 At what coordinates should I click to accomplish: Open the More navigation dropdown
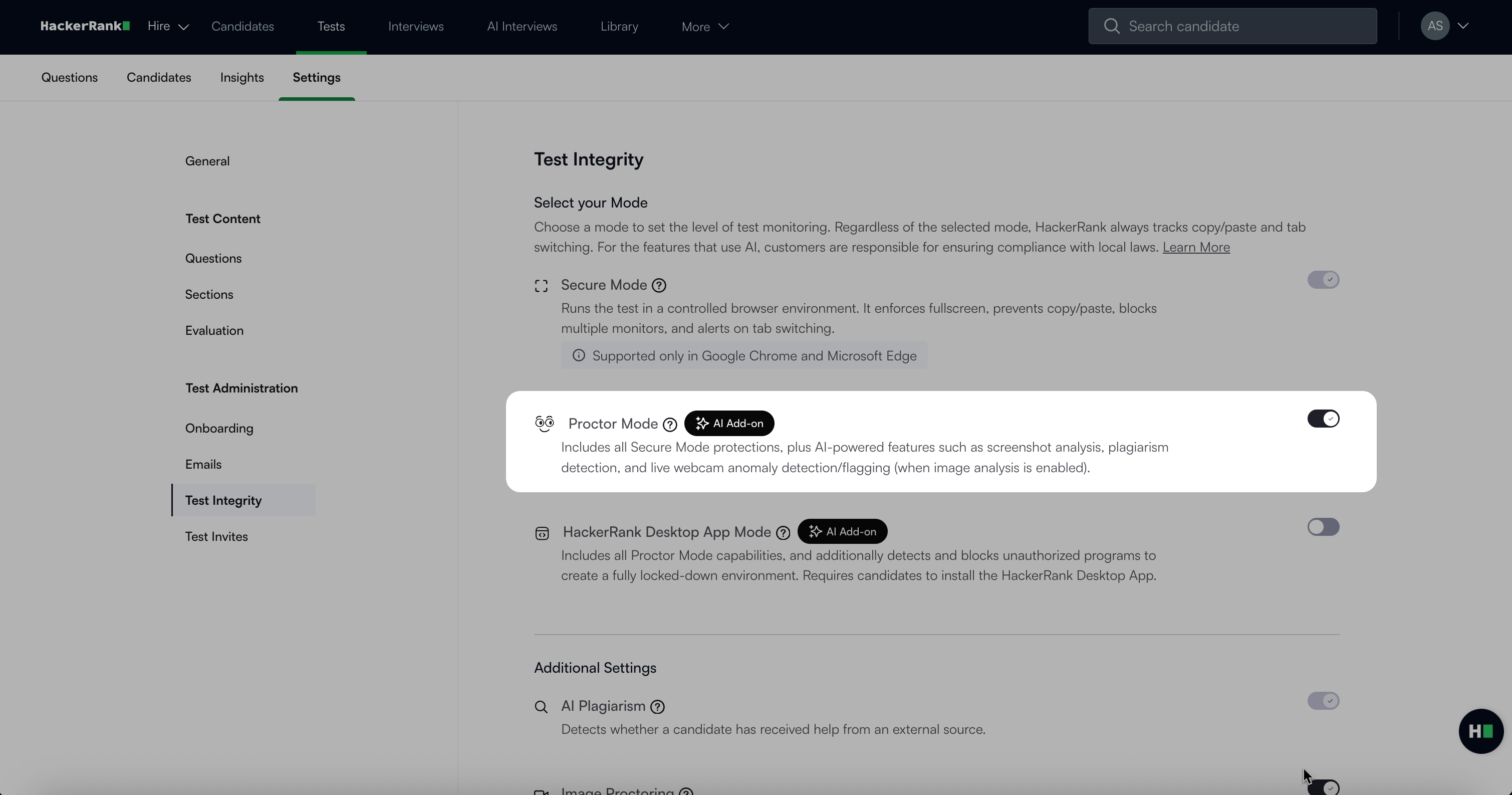[x=705, y=27]
